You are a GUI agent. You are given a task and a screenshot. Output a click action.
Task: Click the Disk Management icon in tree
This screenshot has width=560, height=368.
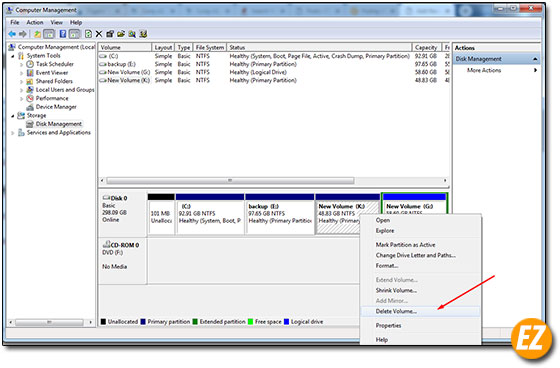point(30,124)
